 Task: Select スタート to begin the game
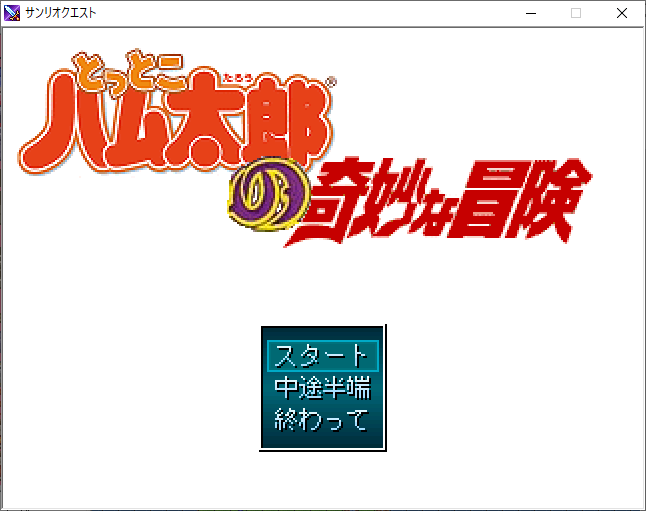tap(323, 356)
